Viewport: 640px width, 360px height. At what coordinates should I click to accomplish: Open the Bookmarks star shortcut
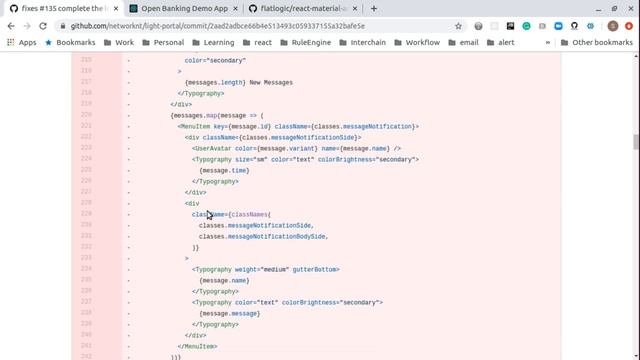70,42
